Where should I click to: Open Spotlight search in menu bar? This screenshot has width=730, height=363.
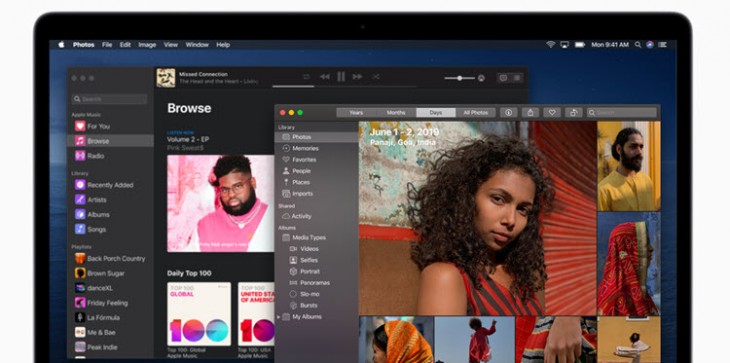coord(638,45)
